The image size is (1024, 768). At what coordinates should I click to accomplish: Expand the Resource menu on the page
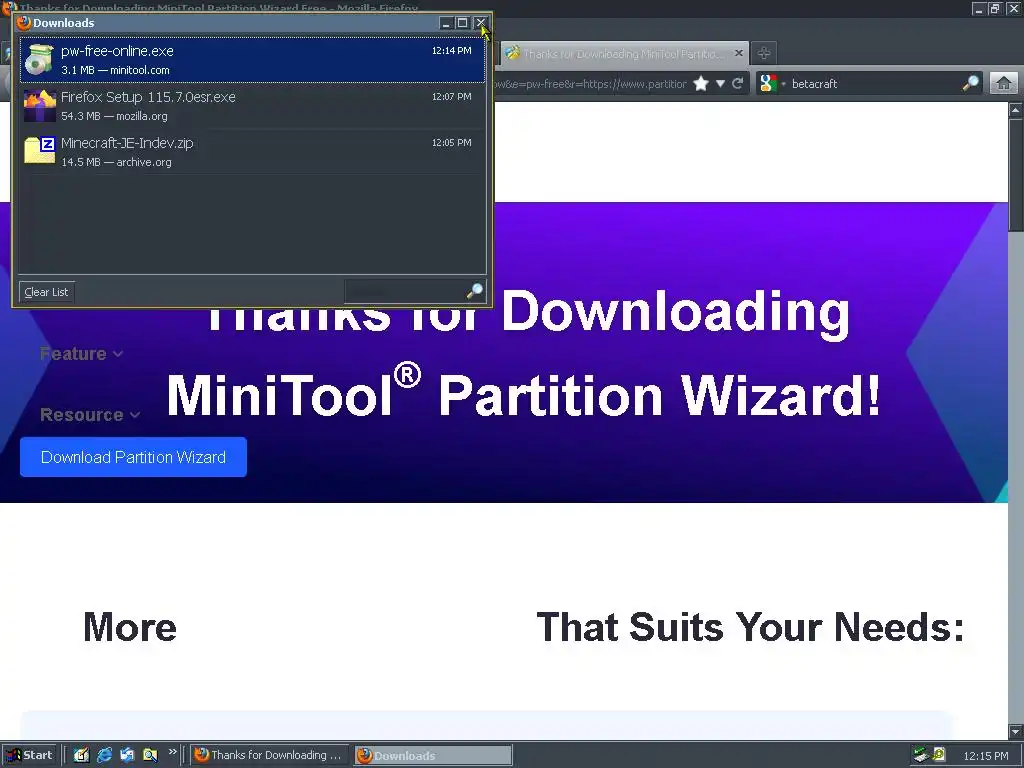tap(90, 415)
